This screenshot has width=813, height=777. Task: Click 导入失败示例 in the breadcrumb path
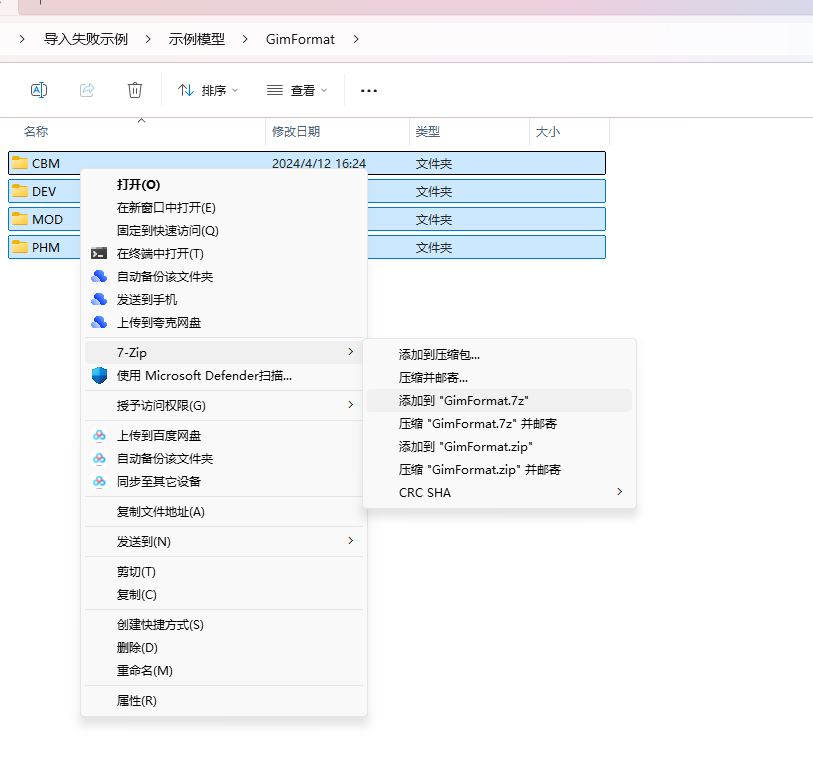[x=86, y=39]
